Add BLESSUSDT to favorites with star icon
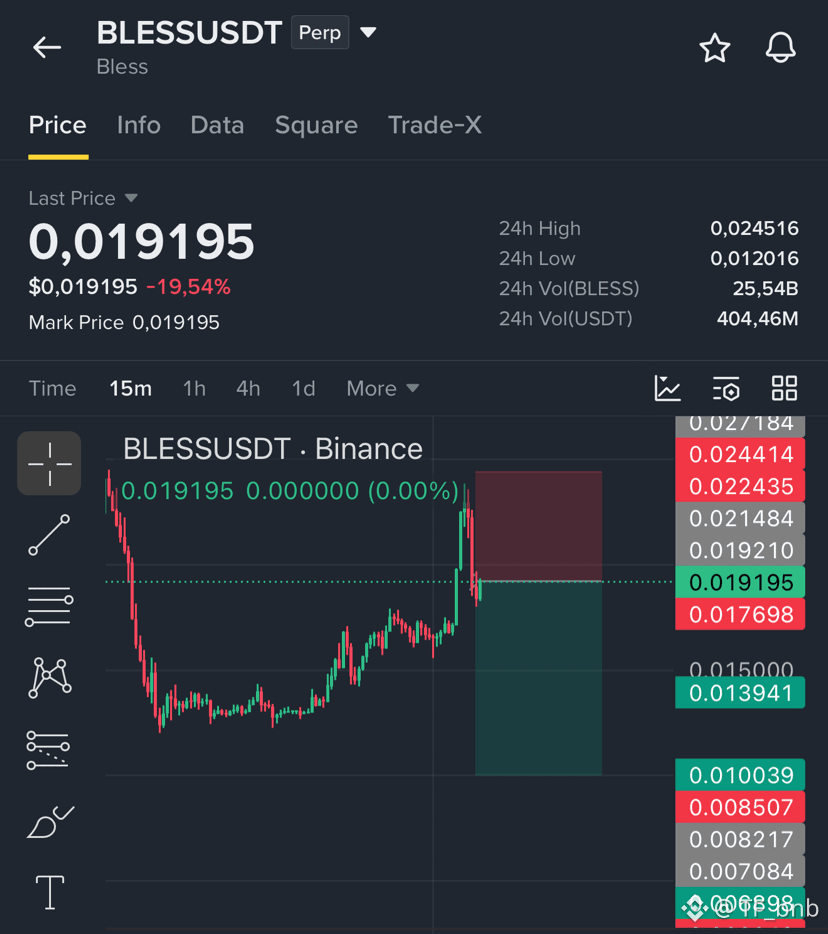Viewport: 828px width, 934px height. pos(714,48)
